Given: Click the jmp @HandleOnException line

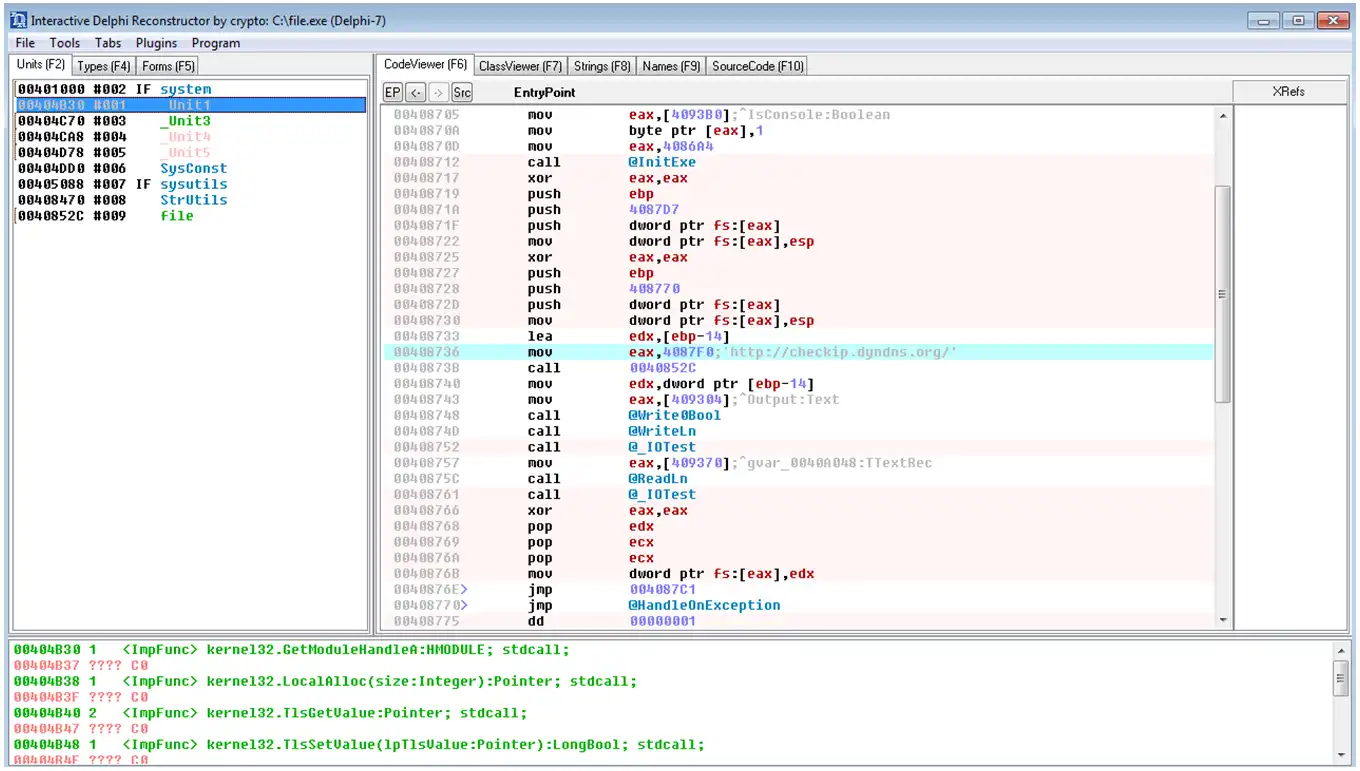Looking at the screenshot, I should point(798,605).
